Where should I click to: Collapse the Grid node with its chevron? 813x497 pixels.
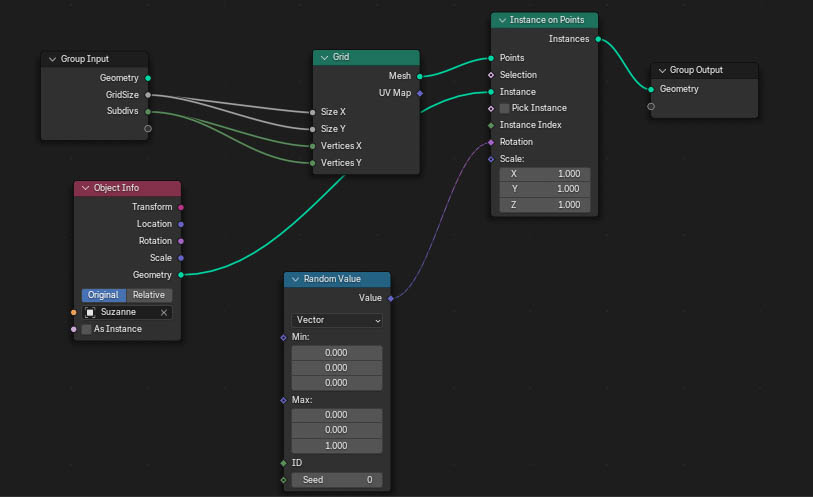pyautogui.click(x=324, y=58)
